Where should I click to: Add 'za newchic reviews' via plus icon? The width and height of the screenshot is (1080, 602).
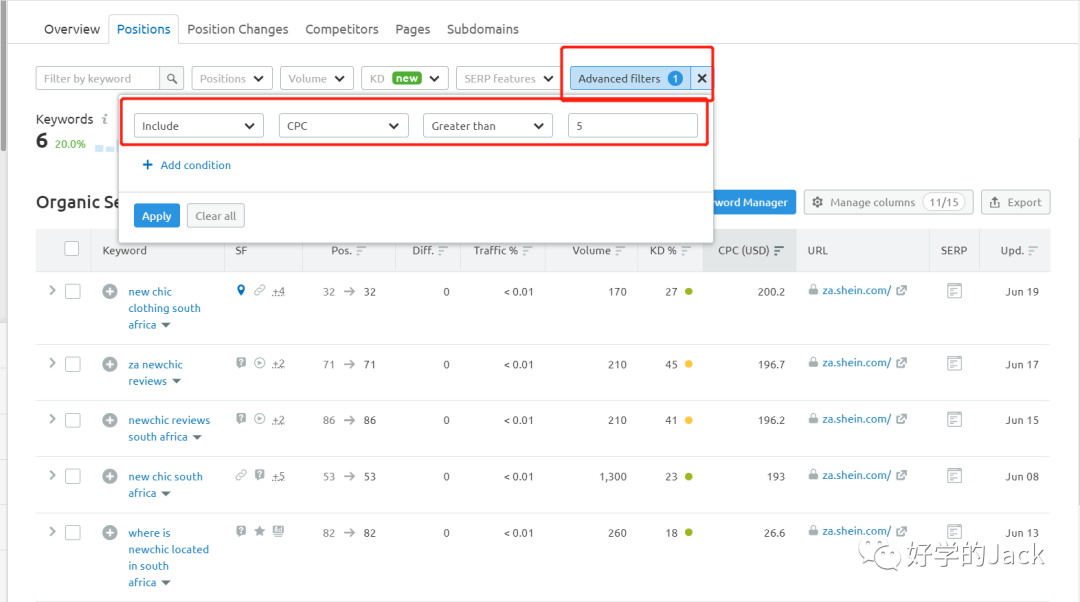110,364
